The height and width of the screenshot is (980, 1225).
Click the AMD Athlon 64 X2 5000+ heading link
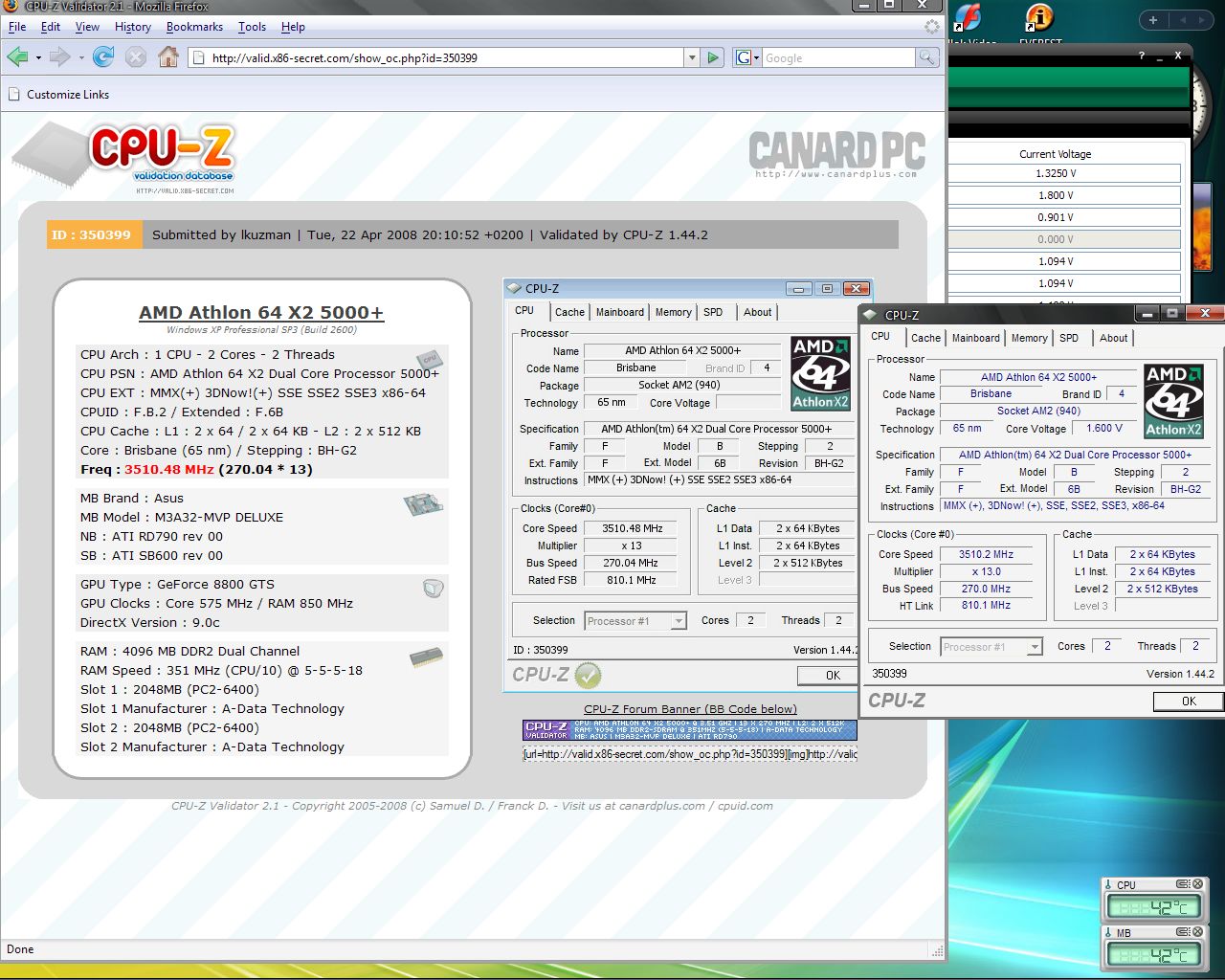click(x=261, y=313)
